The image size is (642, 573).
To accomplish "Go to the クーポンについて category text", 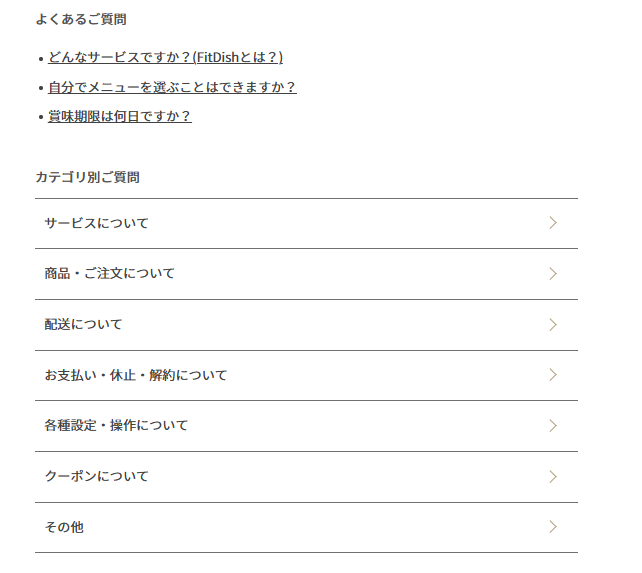I will 96,477.
